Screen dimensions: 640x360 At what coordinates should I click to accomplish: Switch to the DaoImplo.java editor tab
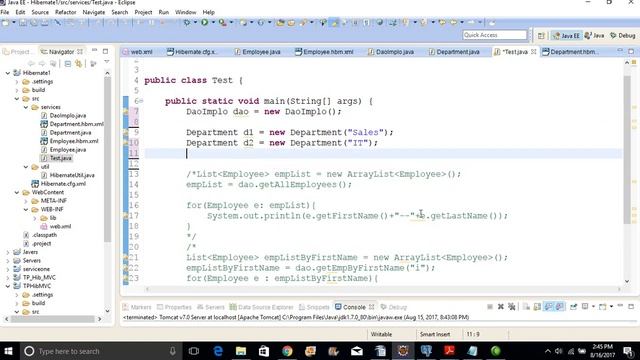tap(391, 52)
